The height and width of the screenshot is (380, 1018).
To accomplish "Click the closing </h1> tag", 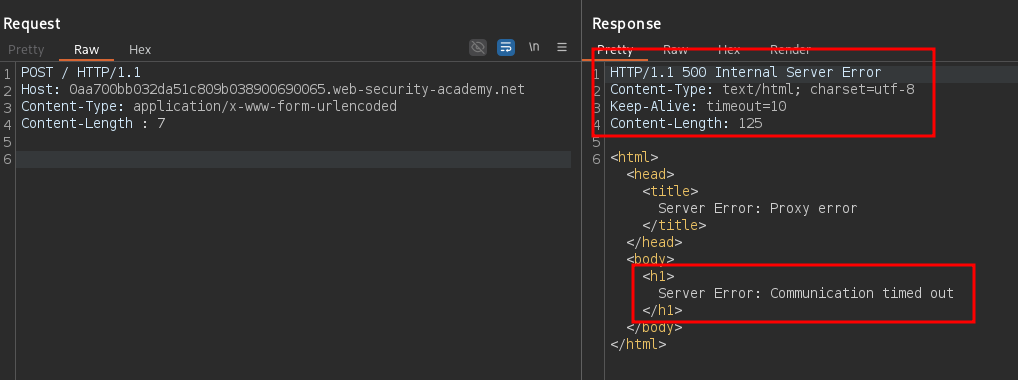I will pos(662,310).
